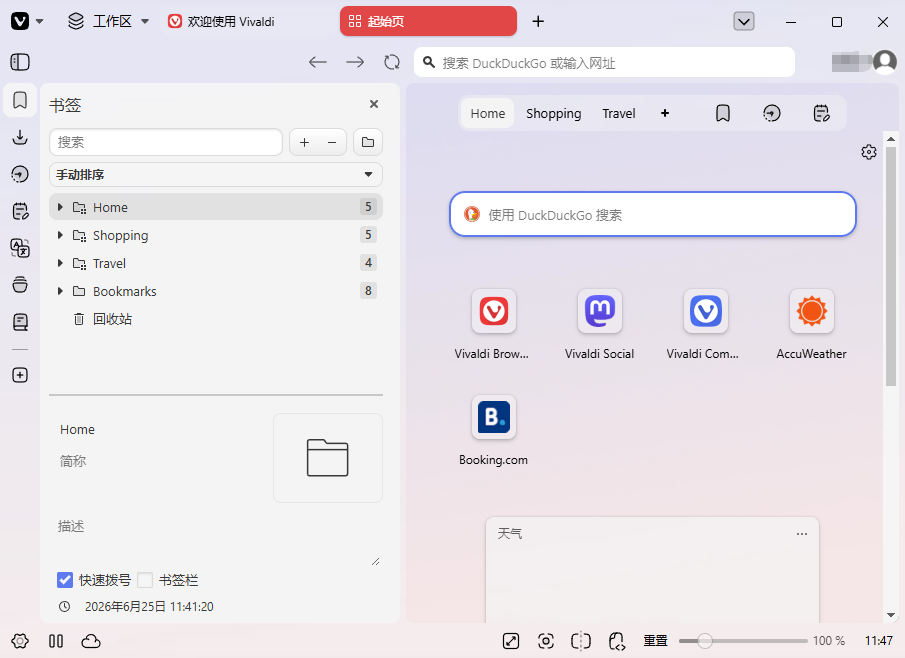905x658 pixels.
Task: Open sync cloud icon in status bar
Action: coord(91,641)
